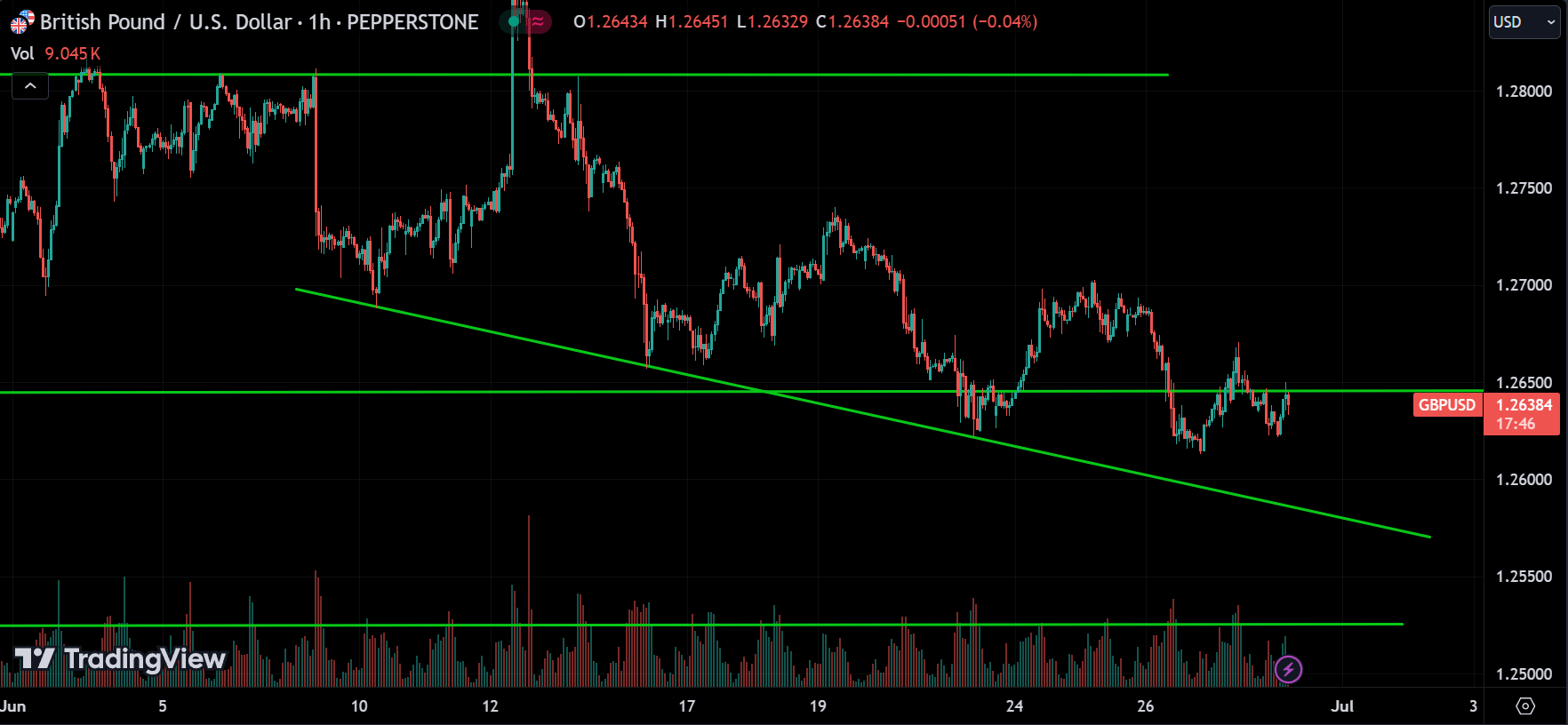The height and width of the screenshot is (725, 1568).
Task: Click the GBP/USD flag pair icon
Action: pyautogui.click(x=21, y=21)
